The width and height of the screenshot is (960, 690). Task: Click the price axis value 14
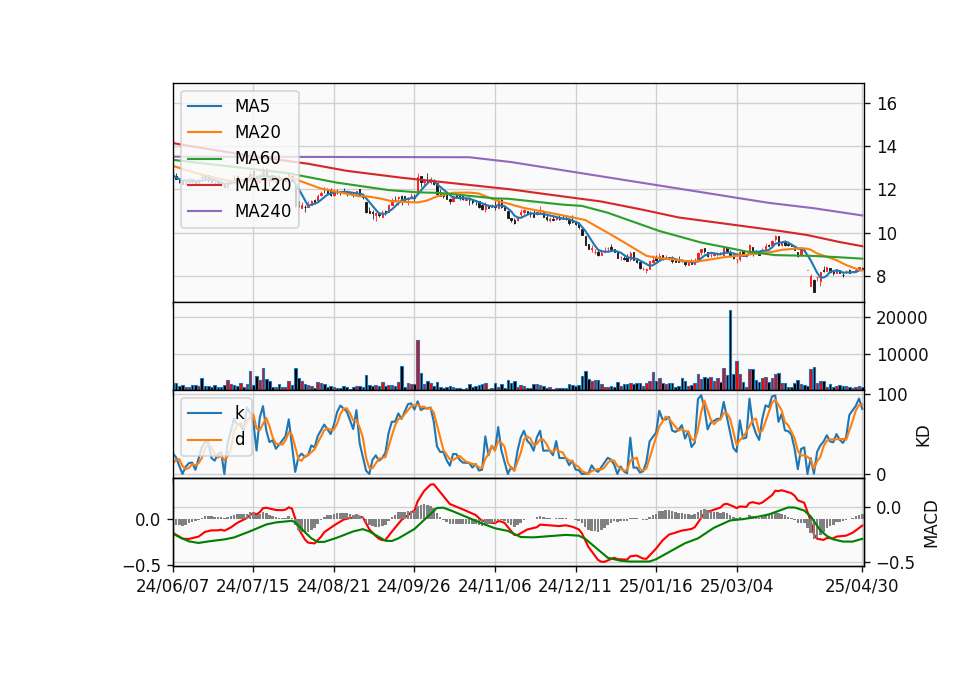pos(887,147)
